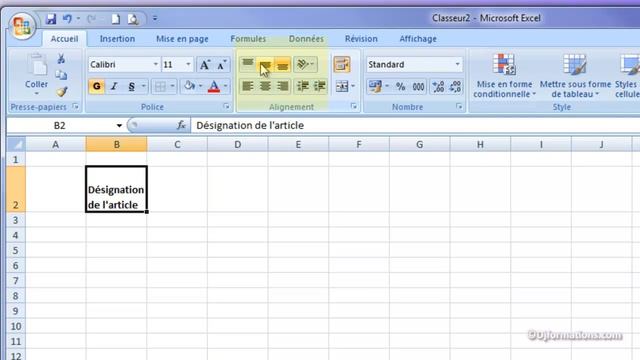Cut selection with the scissors icon

coord(61,59)
